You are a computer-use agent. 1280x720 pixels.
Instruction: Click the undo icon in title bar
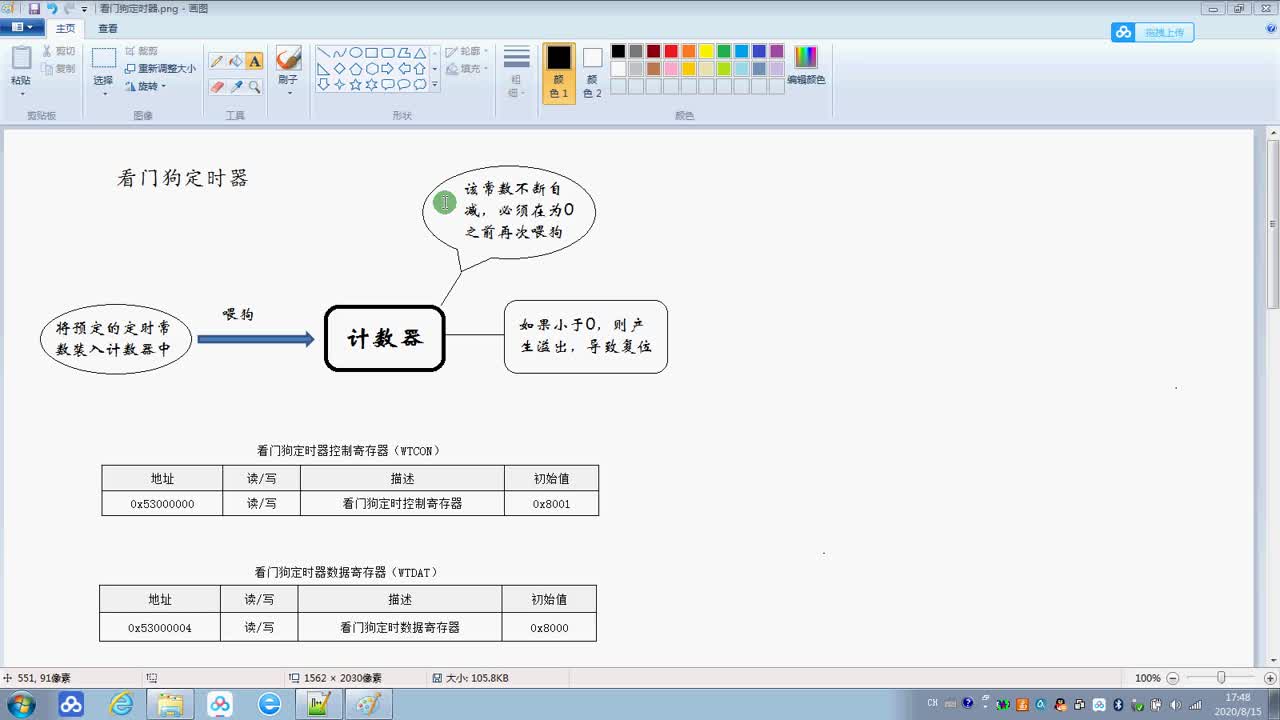52,9
